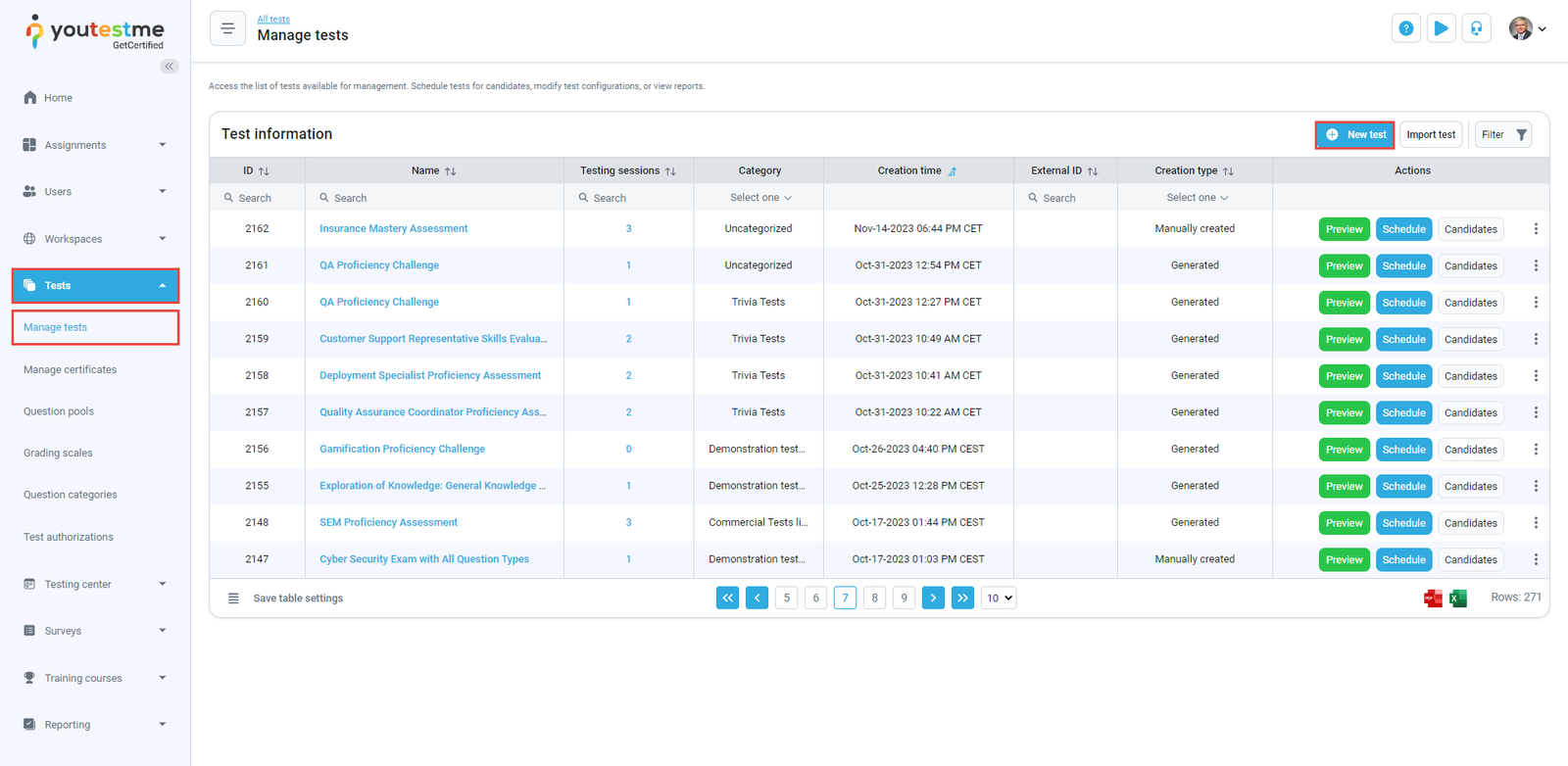Export table as PDF icon
This screenshot has height=766, width=1568.
coord(1432,598)
